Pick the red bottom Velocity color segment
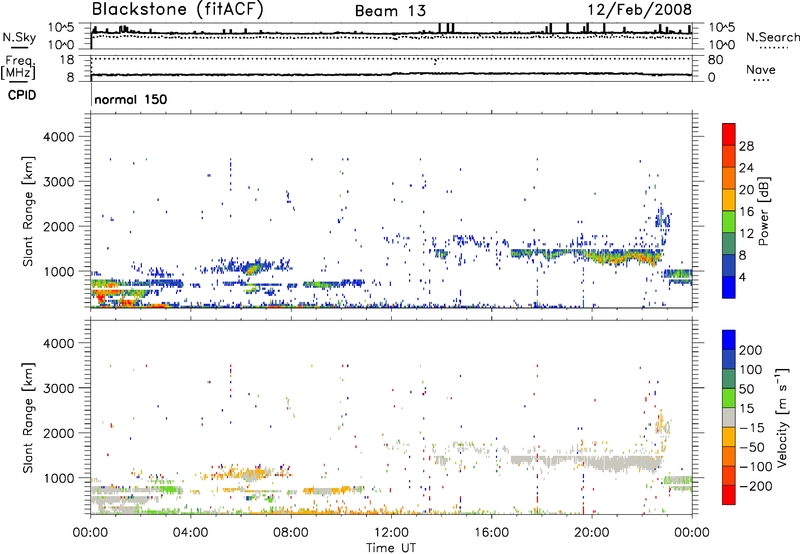The height and width of the screenshot is (554, 800). 729,495
